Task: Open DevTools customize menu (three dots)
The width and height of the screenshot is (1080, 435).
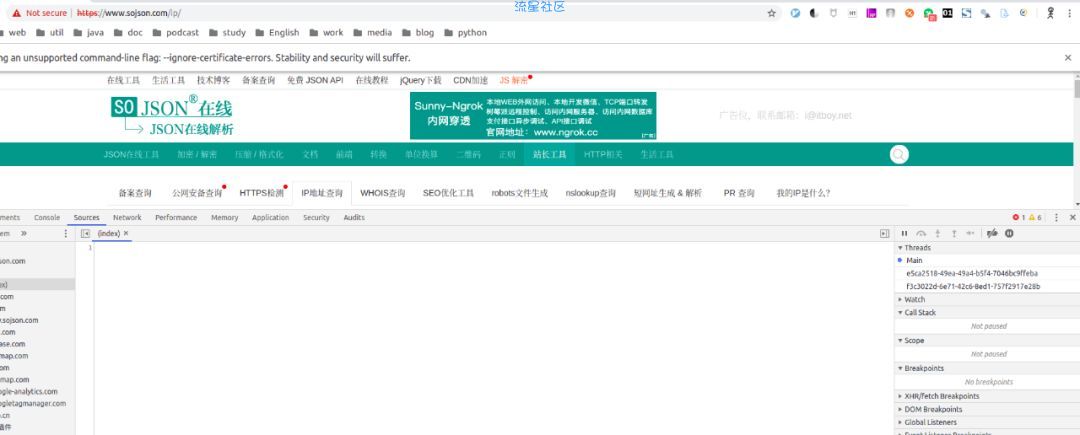Action: (1057, 218)
